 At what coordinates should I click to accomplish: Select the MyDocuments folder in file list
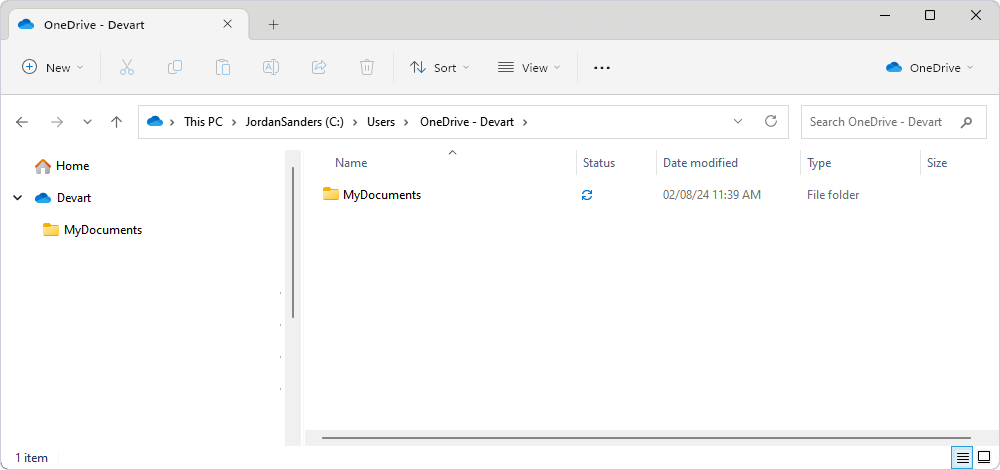pos(372,195)
